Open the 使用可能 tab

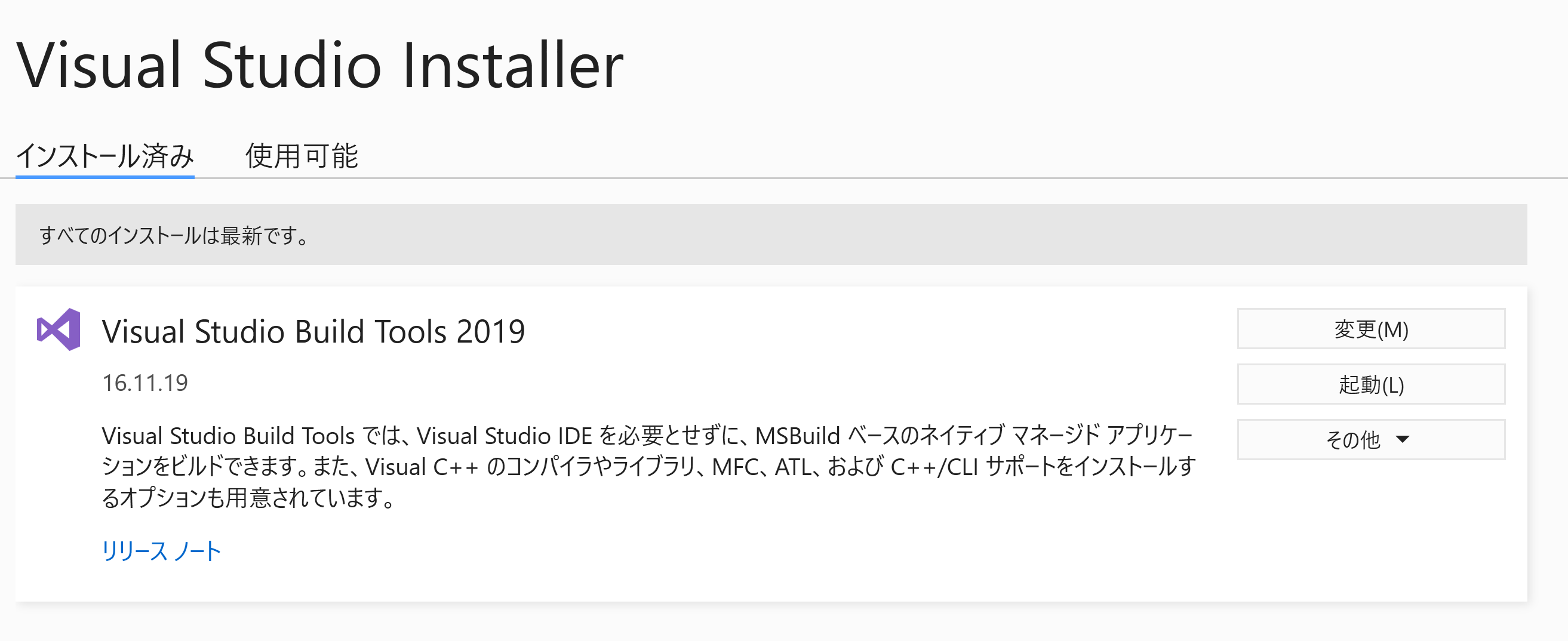point(302,156)
